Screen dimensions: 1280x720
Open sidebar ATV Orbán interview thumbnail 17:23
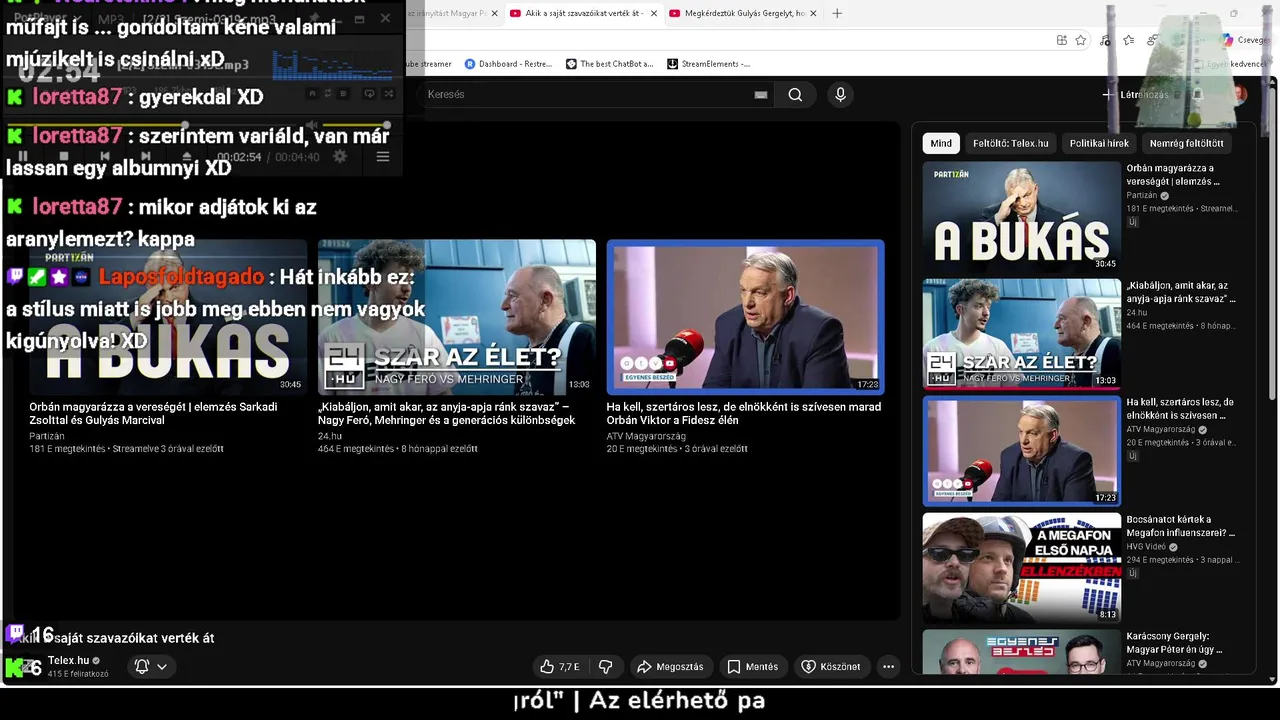[x=1021, y=451]
